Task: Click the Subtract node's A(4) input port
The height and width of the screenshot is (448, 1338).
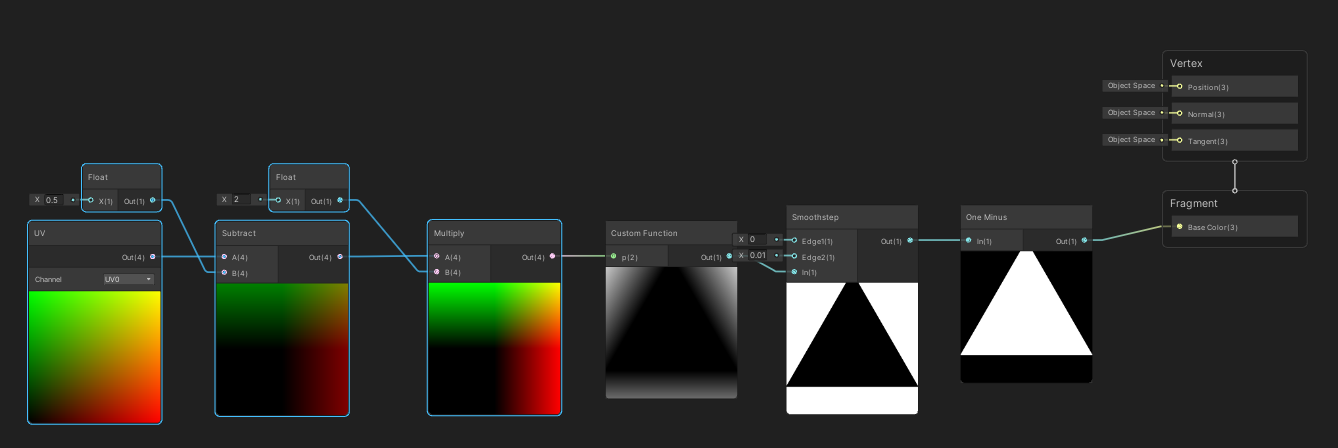Action: [x=224, y=257]
